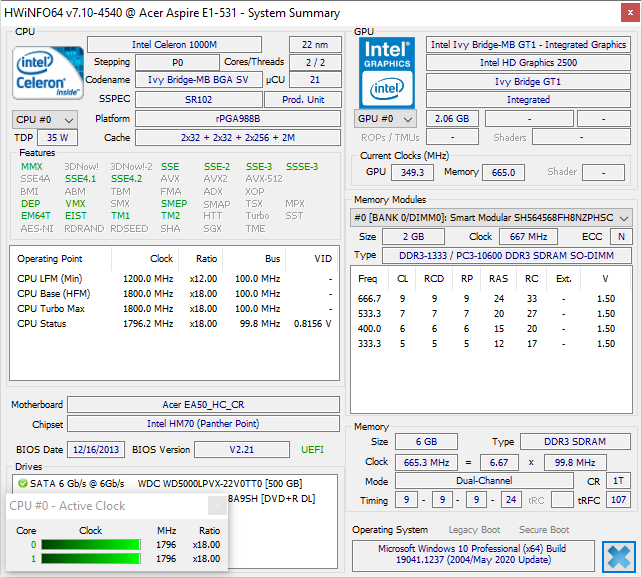Click the Mode Dual-Channel field
642x578 pixels.
[x=484, y=481]
